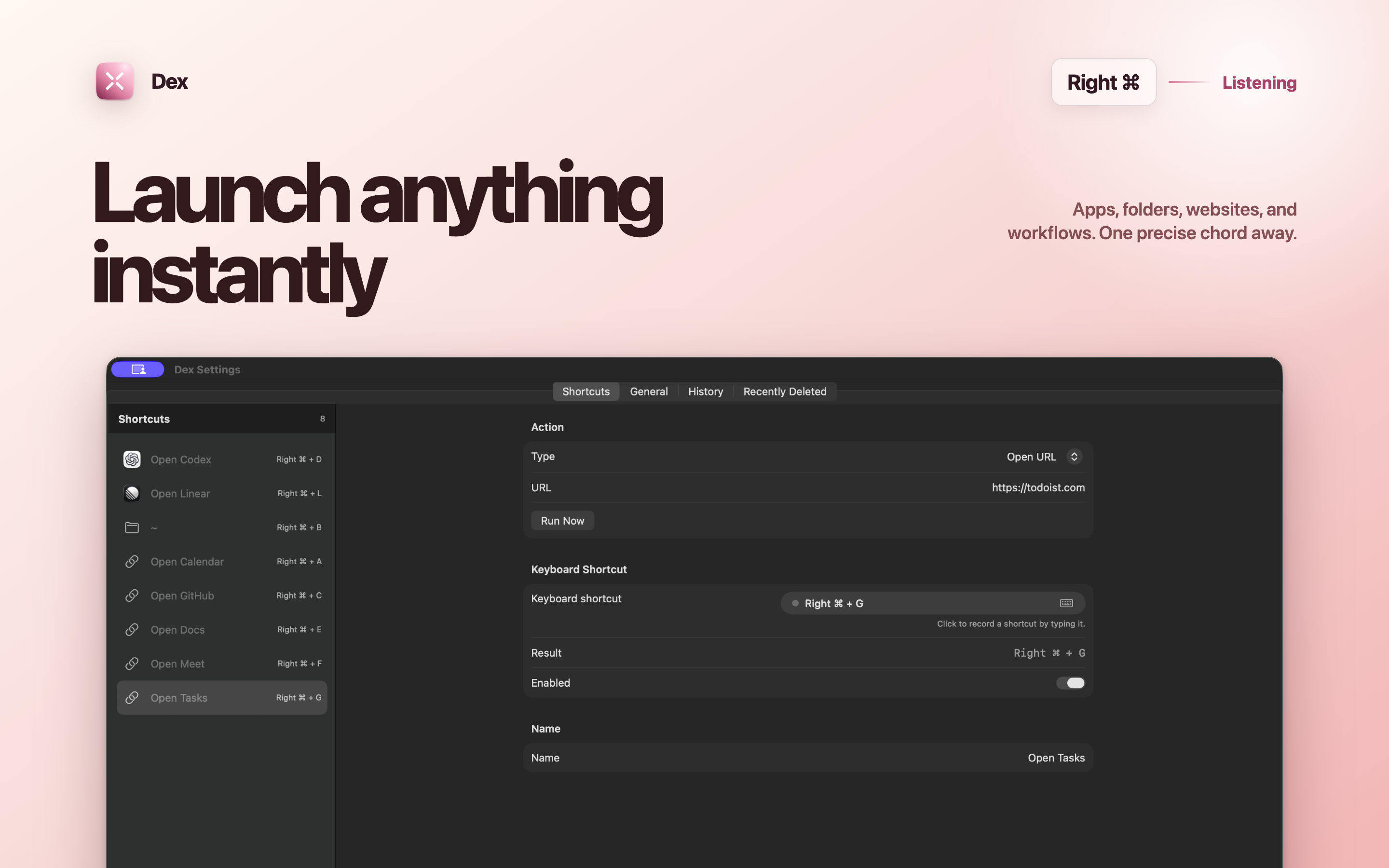1389x868 pixels.
Task: Click the shortcut count "8"
Action: click(323, 419)
